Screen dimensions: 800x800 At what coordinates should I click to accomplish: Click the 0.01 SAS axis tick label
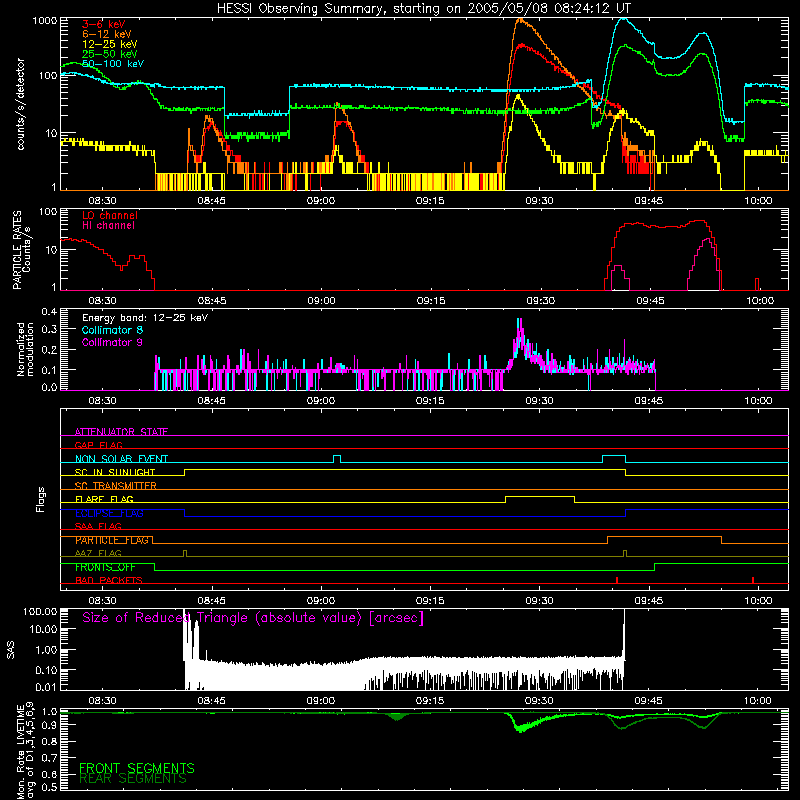(x=46, y=687)
